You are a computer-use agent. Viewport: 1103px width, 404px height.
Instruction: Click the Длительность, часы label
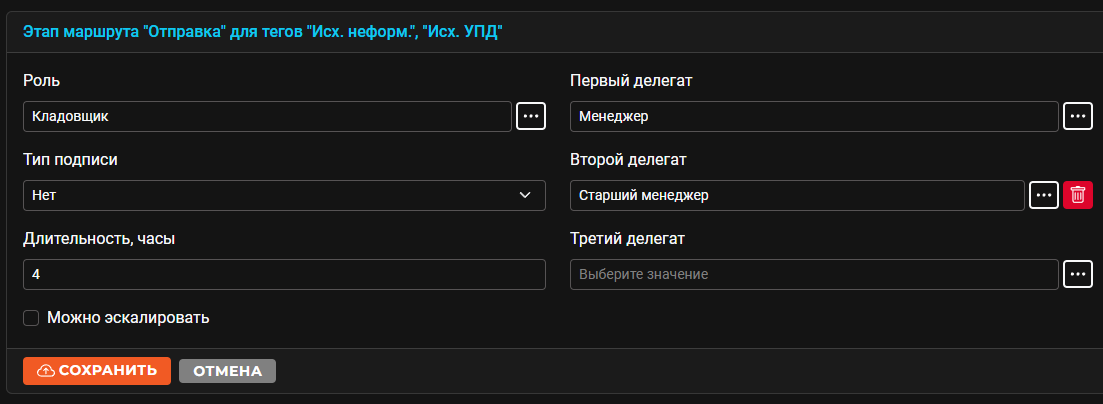tap(99, 239)
